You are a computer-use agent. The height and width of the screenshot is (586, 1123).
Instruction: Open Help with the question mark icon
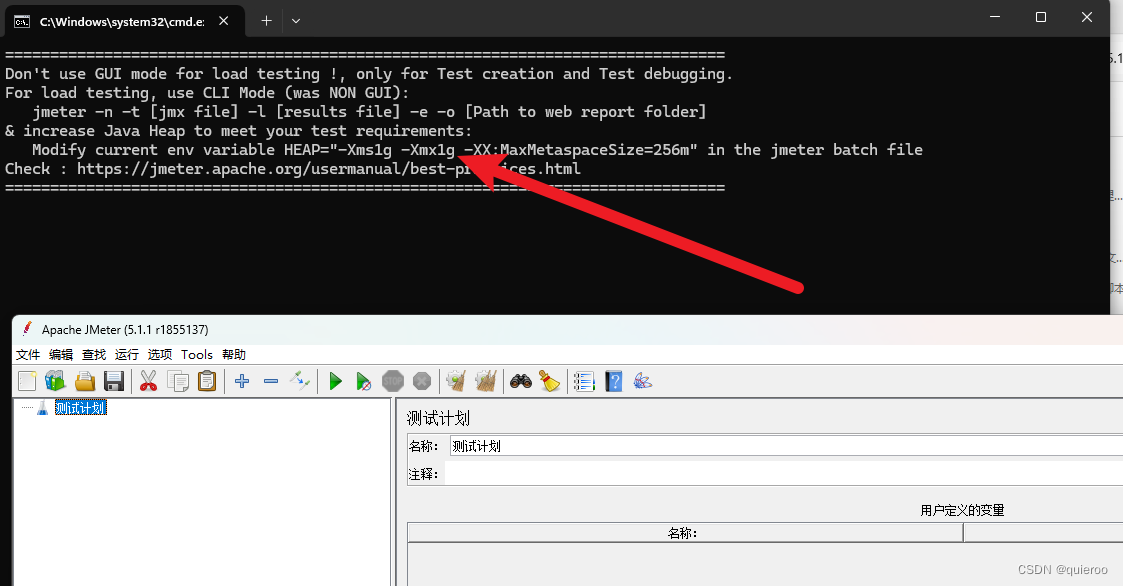[614, 381]
